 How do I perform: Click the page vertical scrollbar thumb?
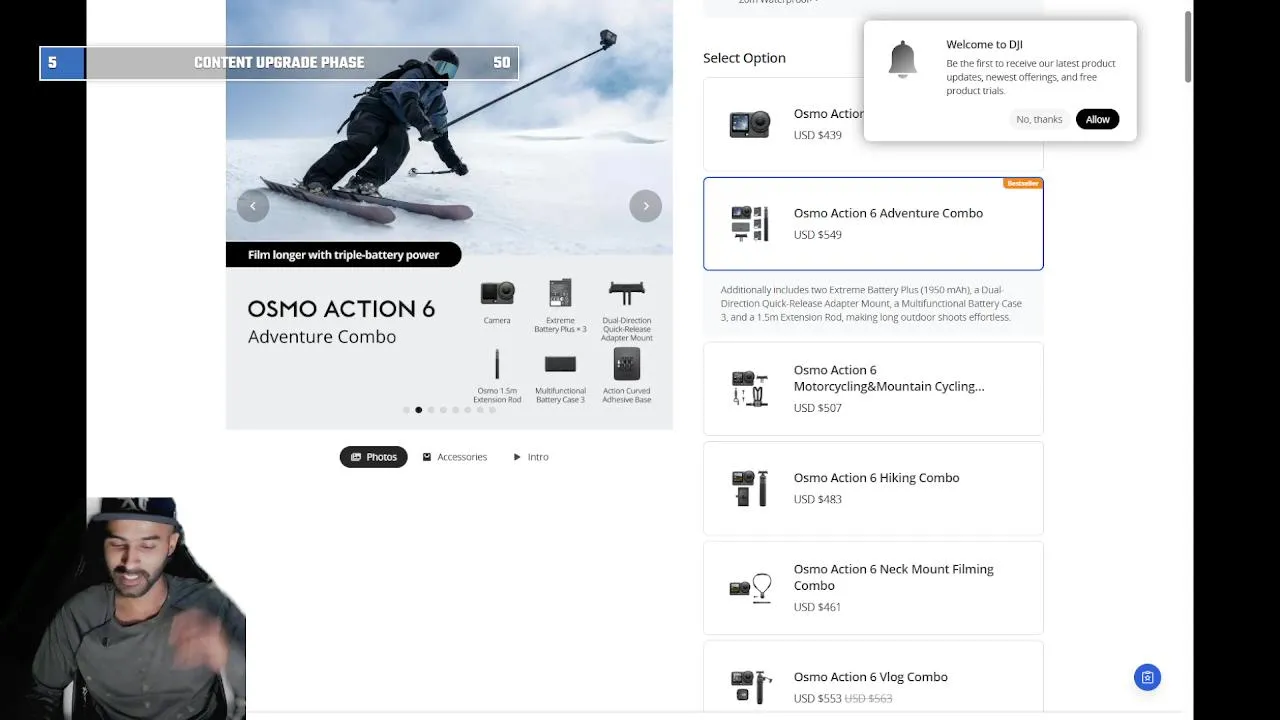(x=1188, y=47)
